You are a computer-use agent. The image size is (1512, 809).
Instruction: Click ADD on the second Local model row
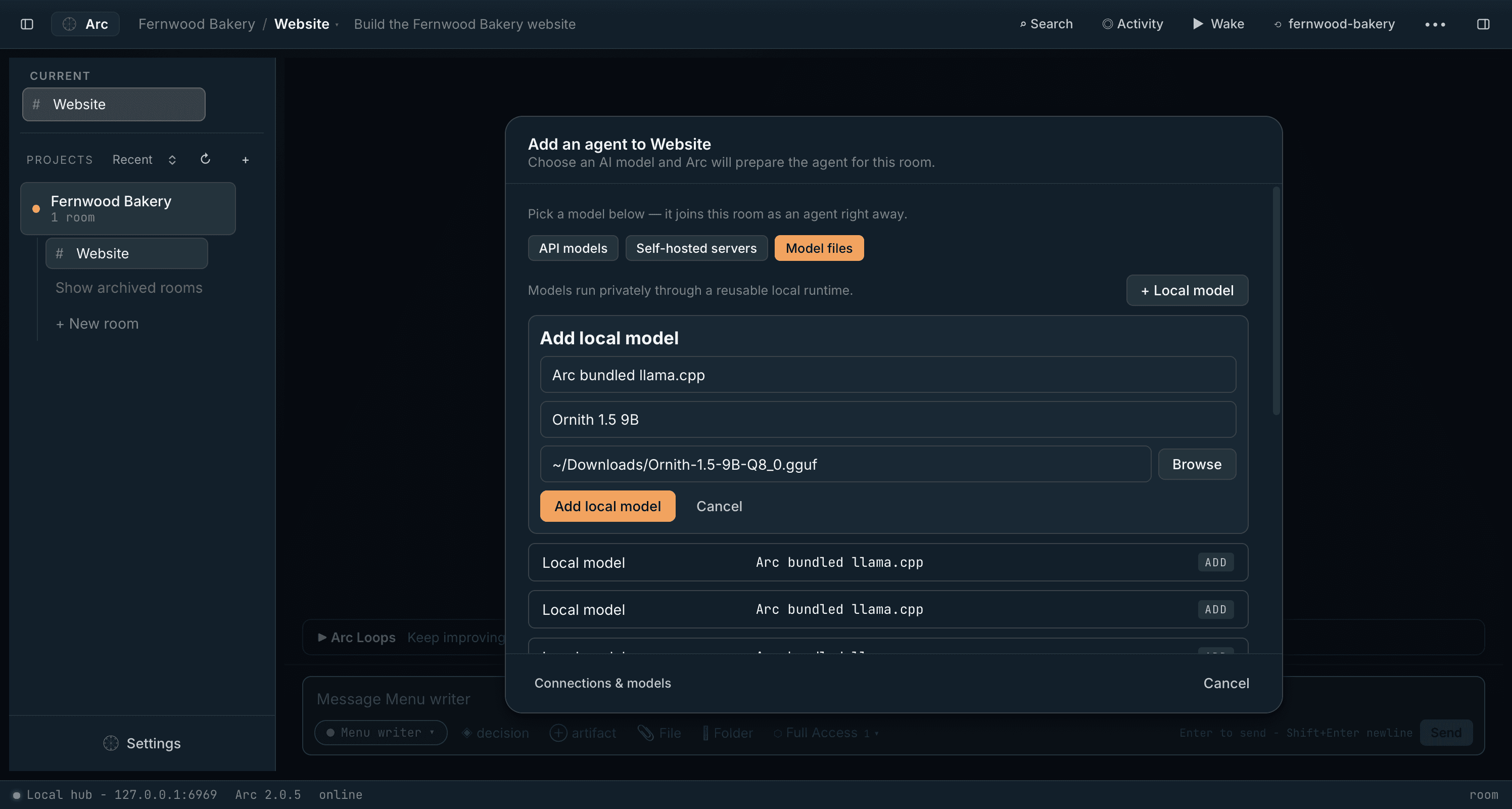point(1215,609)
